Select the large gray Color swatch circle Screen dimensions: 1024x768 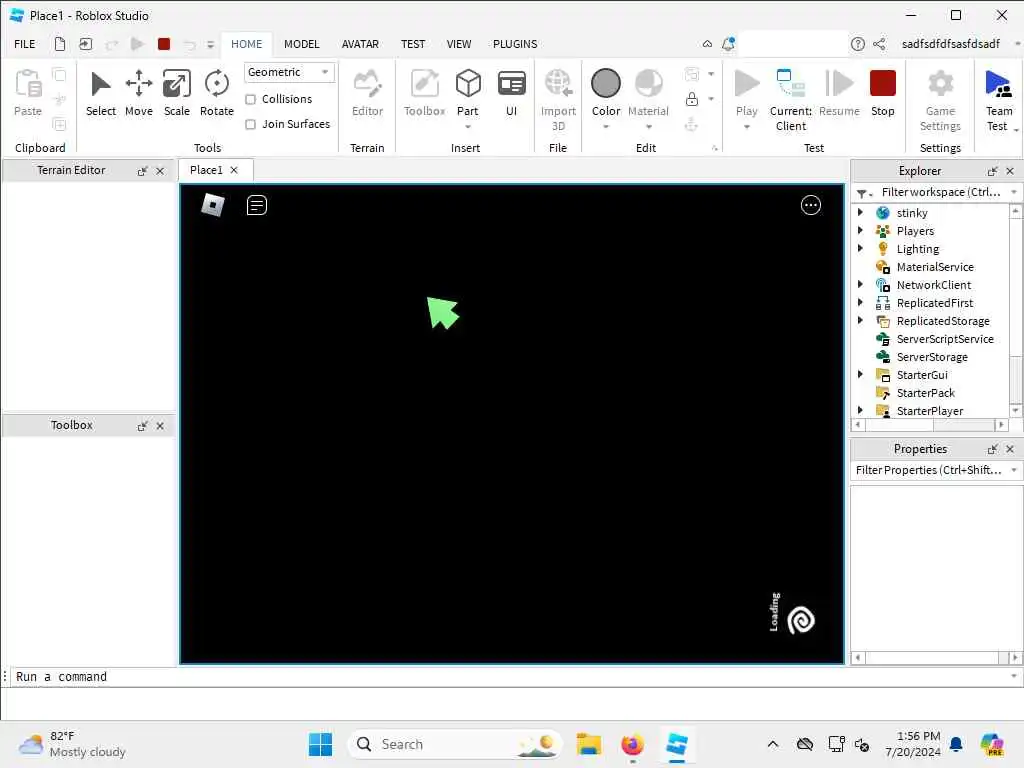605,84
